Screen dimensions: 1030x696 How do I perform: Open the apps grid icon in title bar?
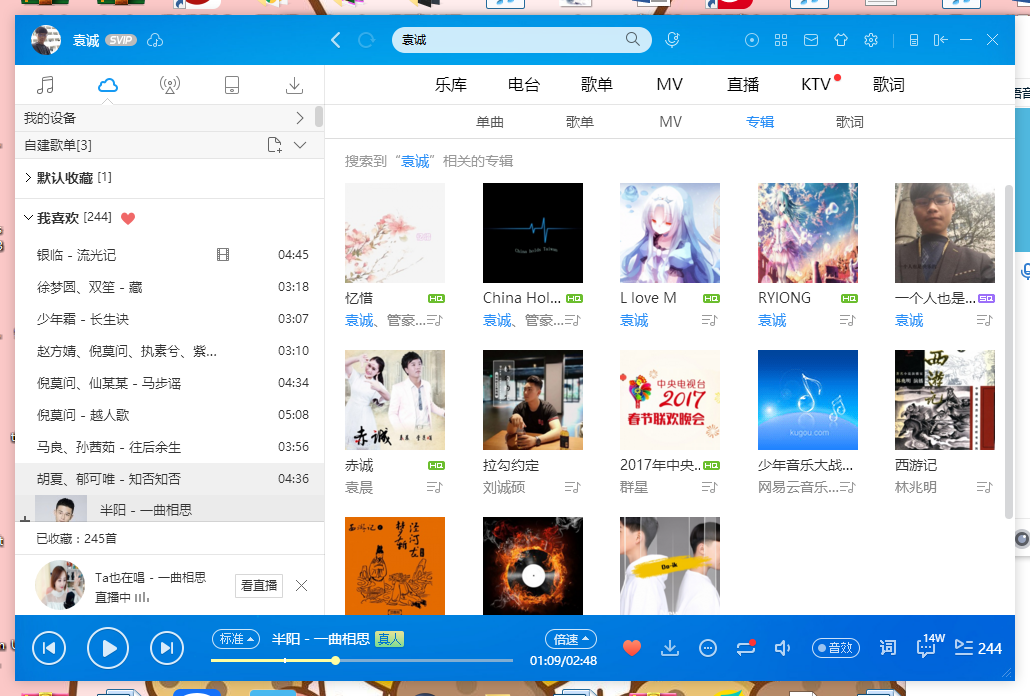pos(781,40)
